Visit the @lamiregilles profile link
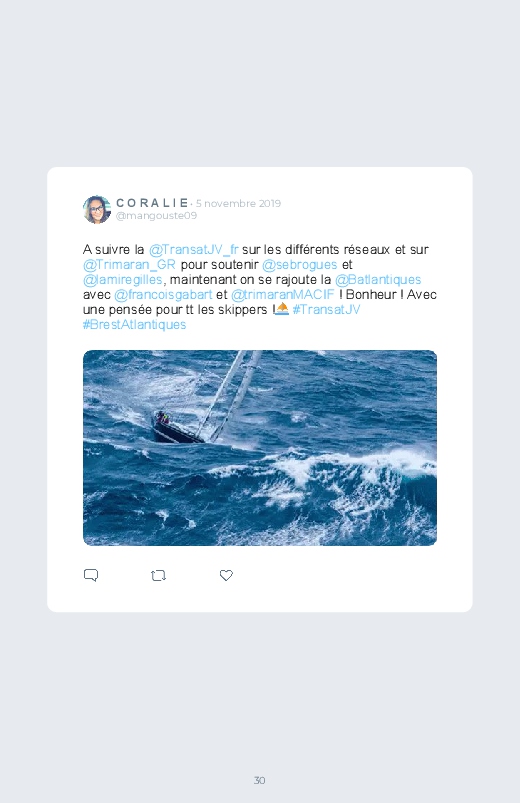Screen dimensions: 520x803 [x=123, y=280]
